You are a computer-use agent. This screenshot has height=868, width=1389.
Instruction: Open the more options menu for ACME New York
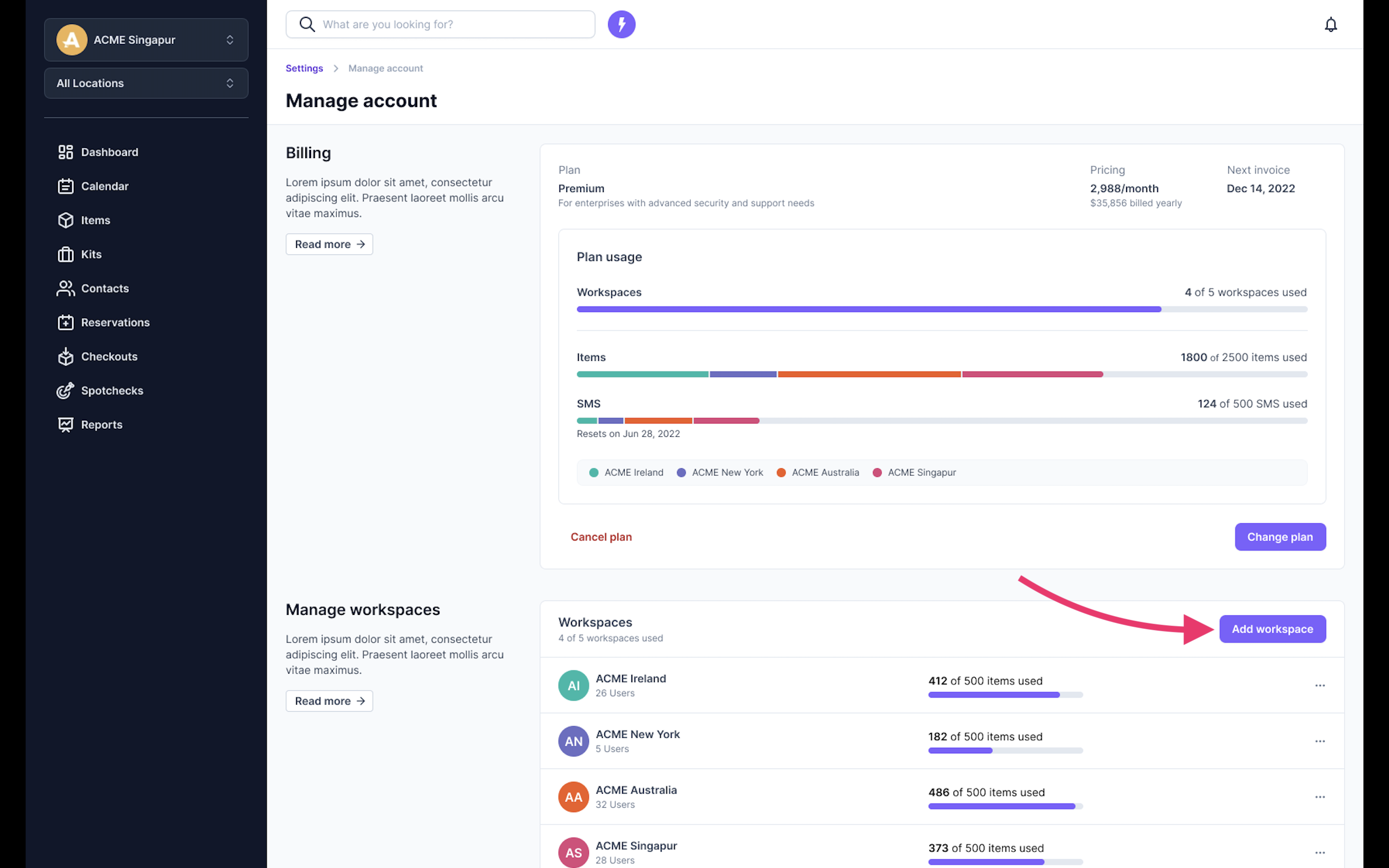click(x=1320, y=741)
